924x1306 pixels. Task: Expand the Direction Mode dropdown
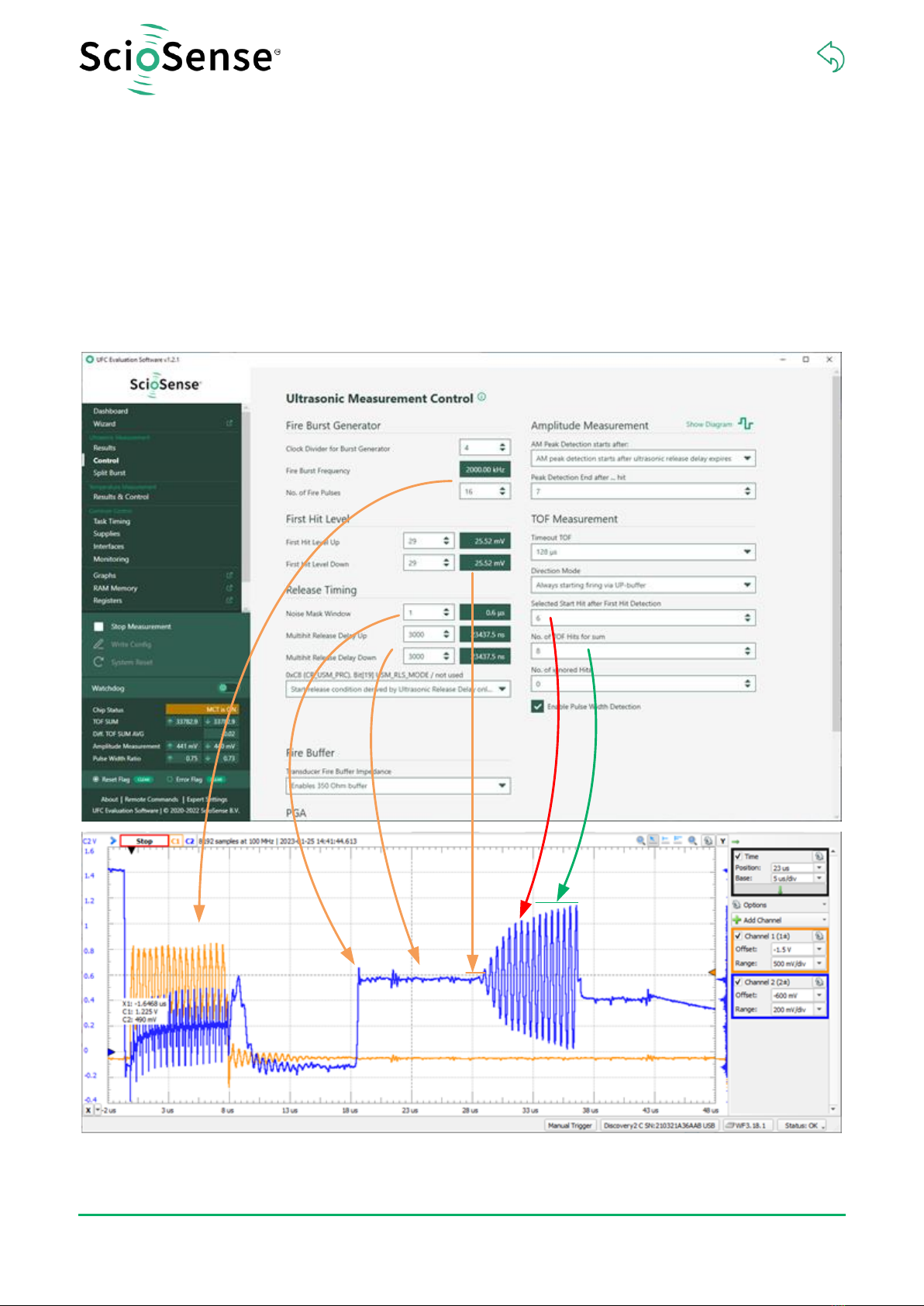click(747, 585)
